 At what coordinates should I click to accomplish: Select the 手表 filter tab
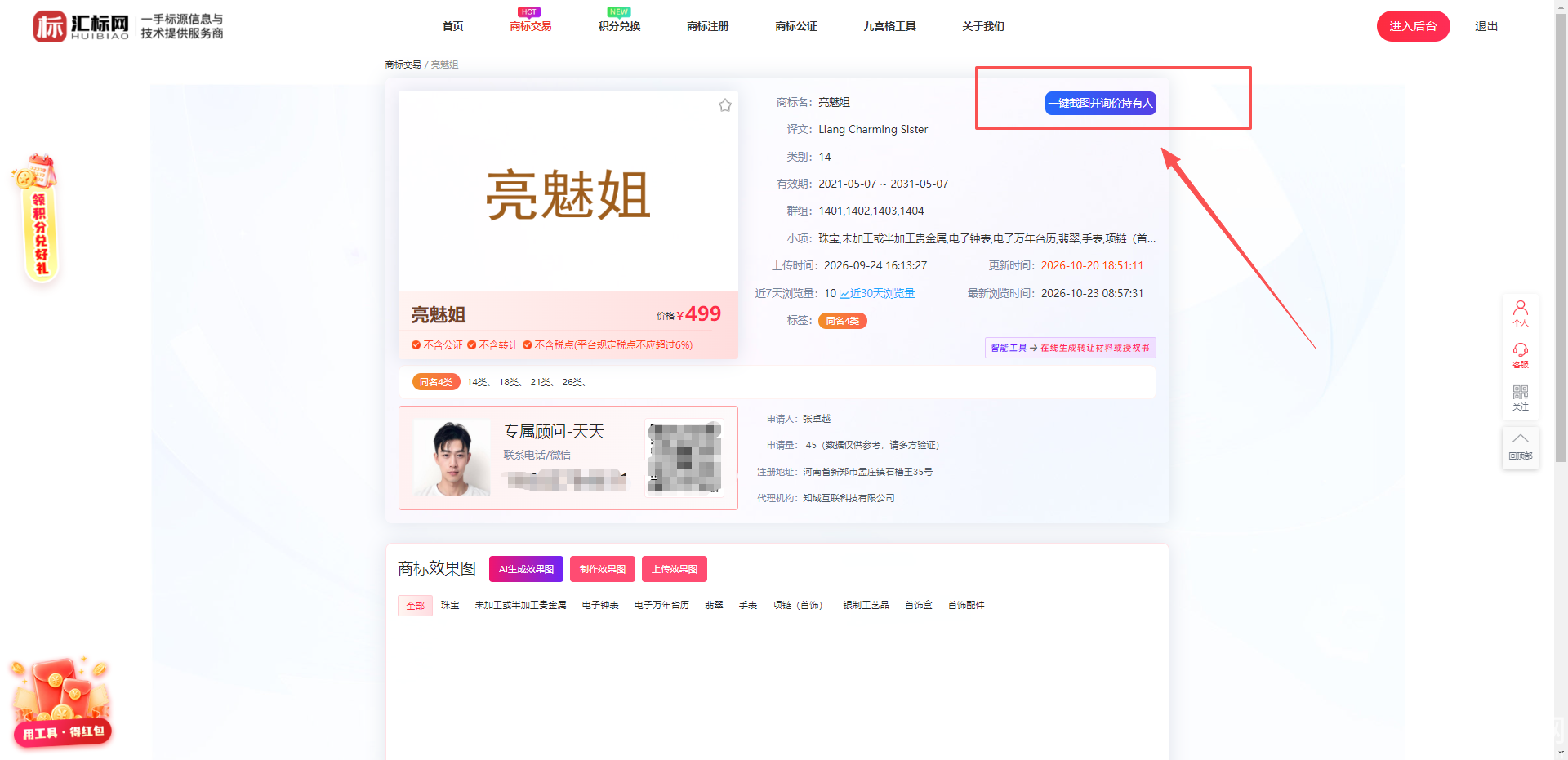(748, 605)
